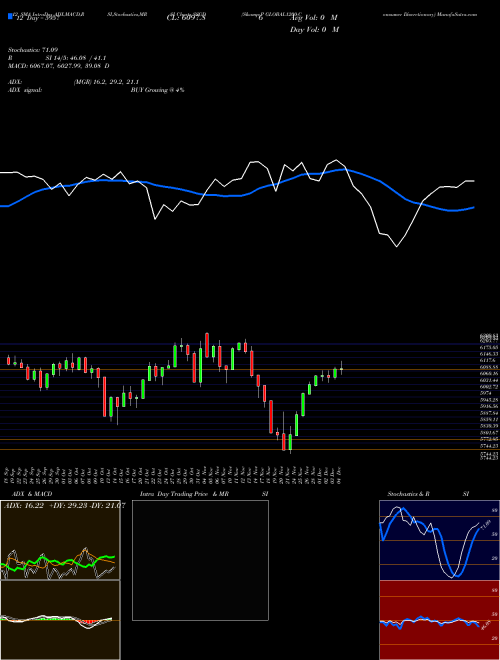Click the '(MGR) 16.2, 29.2, 21.1' values
The height and width of the screenshot is (660, 500).
pos(106,82)
